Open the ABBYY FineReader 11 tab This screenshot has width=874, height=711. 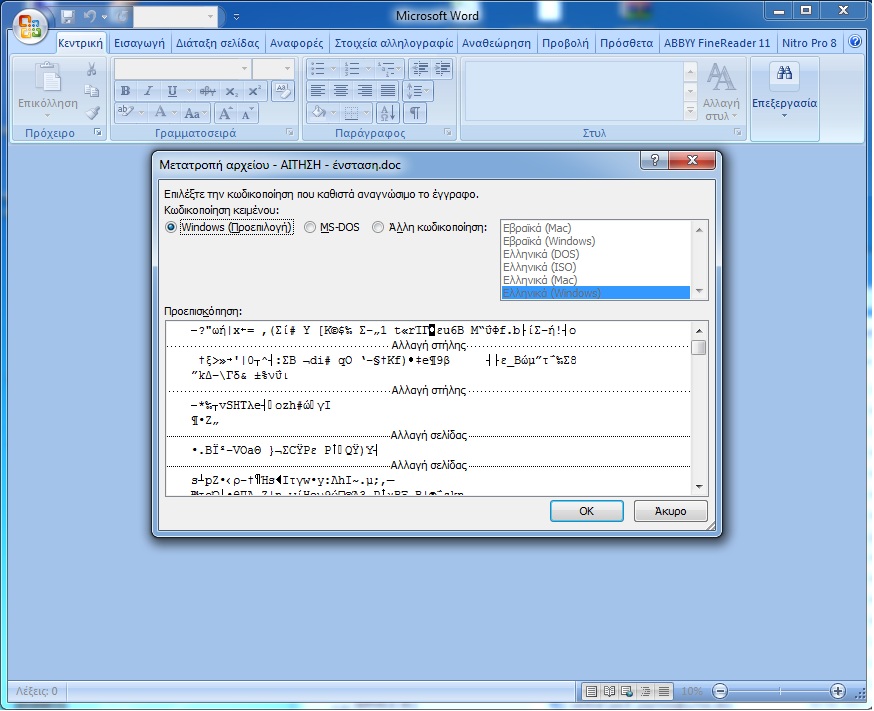point(717,43)
